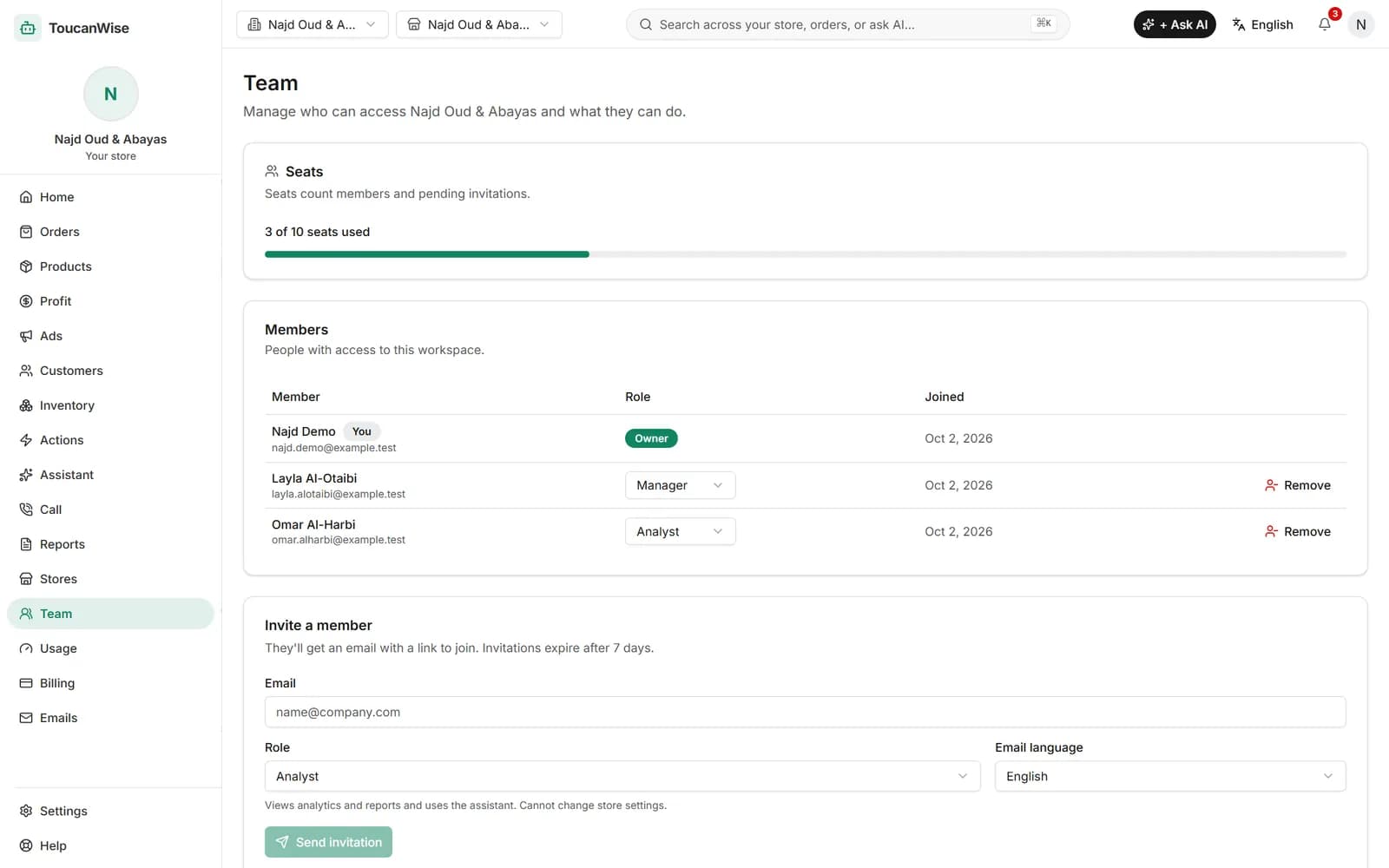Launch the Assistant page
This screenshot has width=1389, height=868.
pos(110,475)
